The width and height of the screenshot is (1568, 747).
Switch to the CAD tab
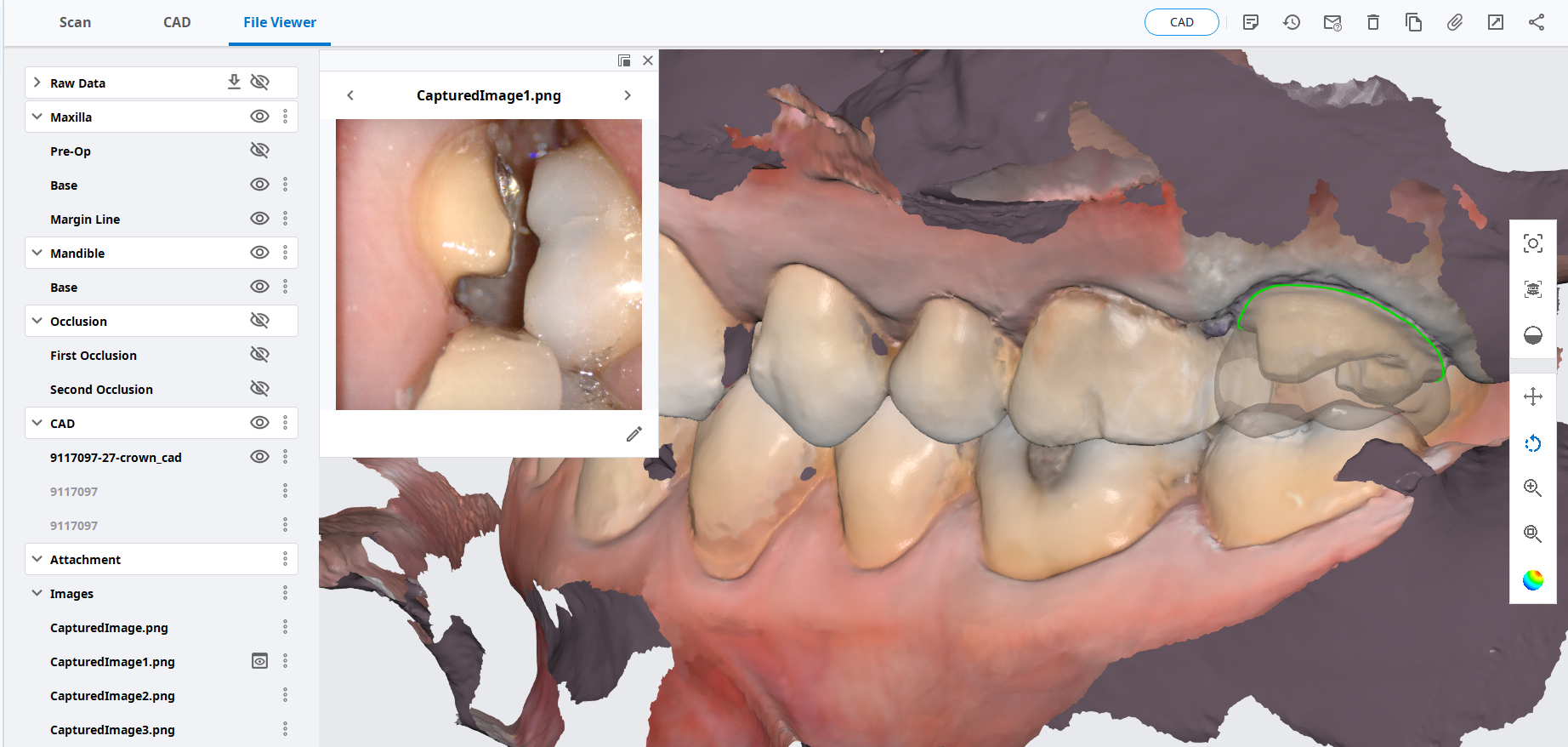(x=177, y=22)
